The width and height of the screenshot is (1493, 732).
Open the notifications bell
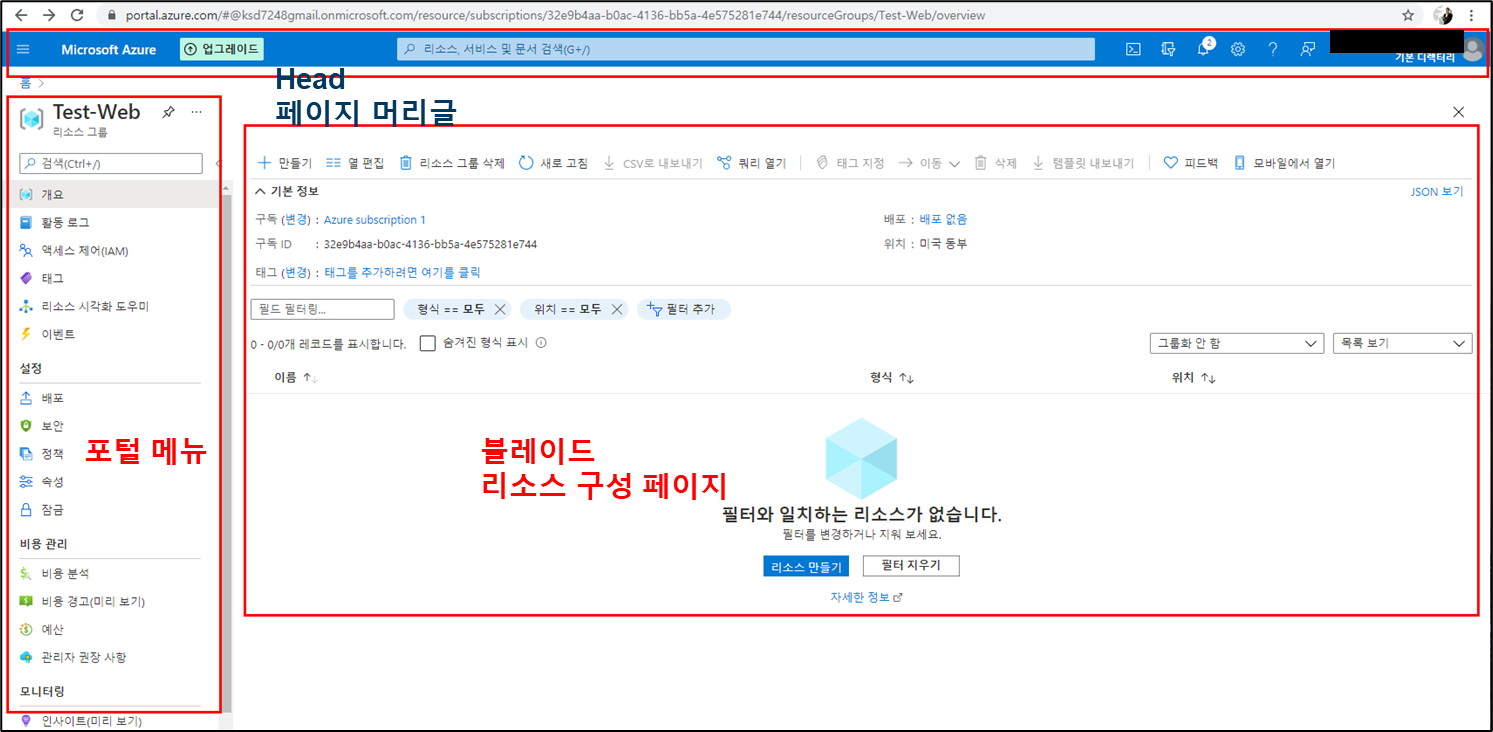1203,49
